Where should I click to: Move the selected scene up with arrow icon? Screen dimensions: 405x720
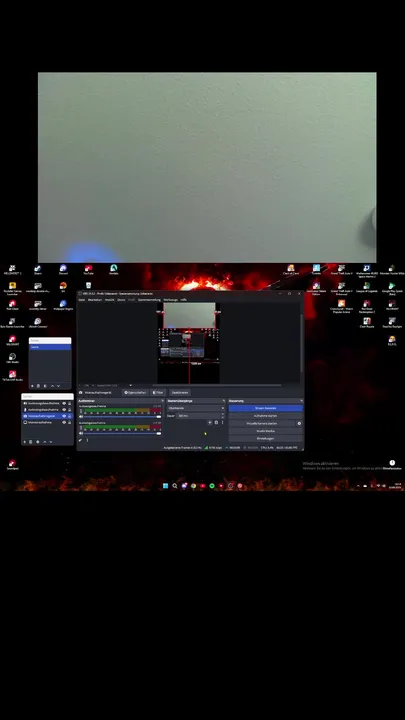[52, 386]
